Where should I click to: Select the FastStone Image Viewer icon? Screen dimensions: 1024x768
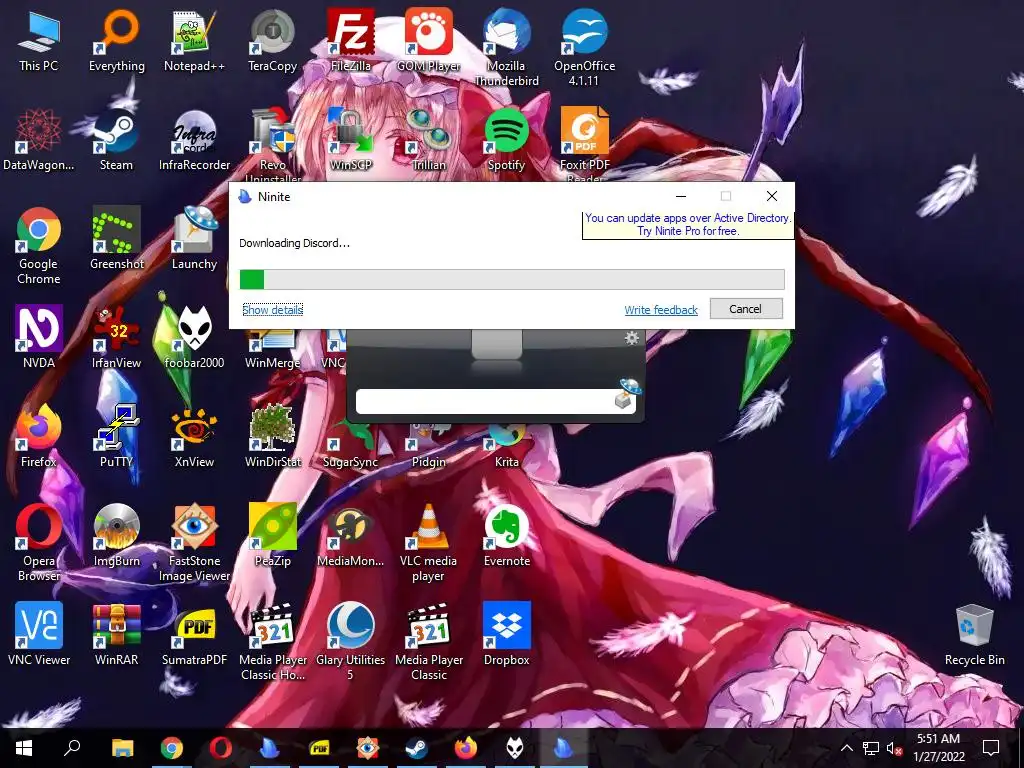click(195, 543)
